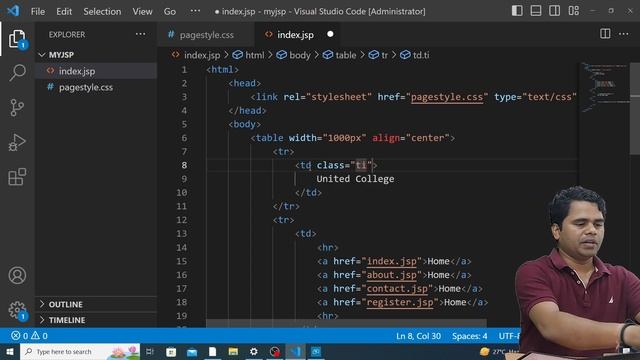
Task: Open the Manage gear in activity bar
Action: coord(17,310)
